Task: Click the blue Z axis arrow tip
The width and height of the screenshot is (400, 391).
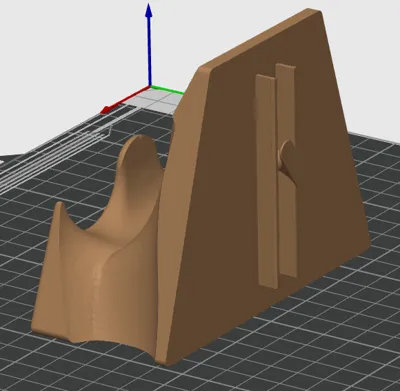Action: click(149, 10)
